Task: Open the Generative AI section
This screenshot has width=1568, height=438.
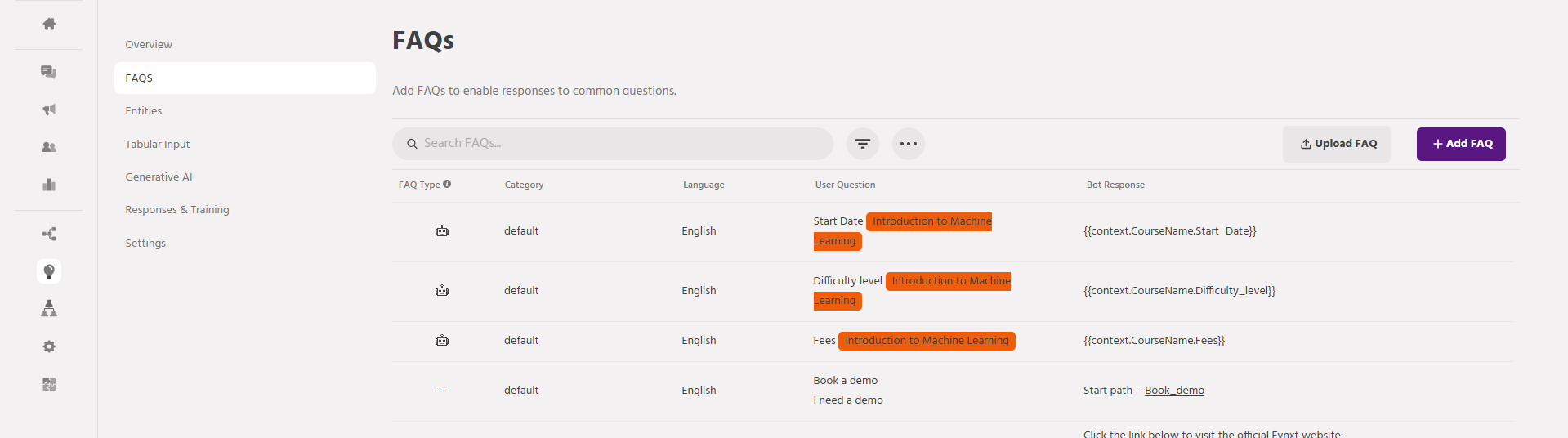Action: coord(159,177)
